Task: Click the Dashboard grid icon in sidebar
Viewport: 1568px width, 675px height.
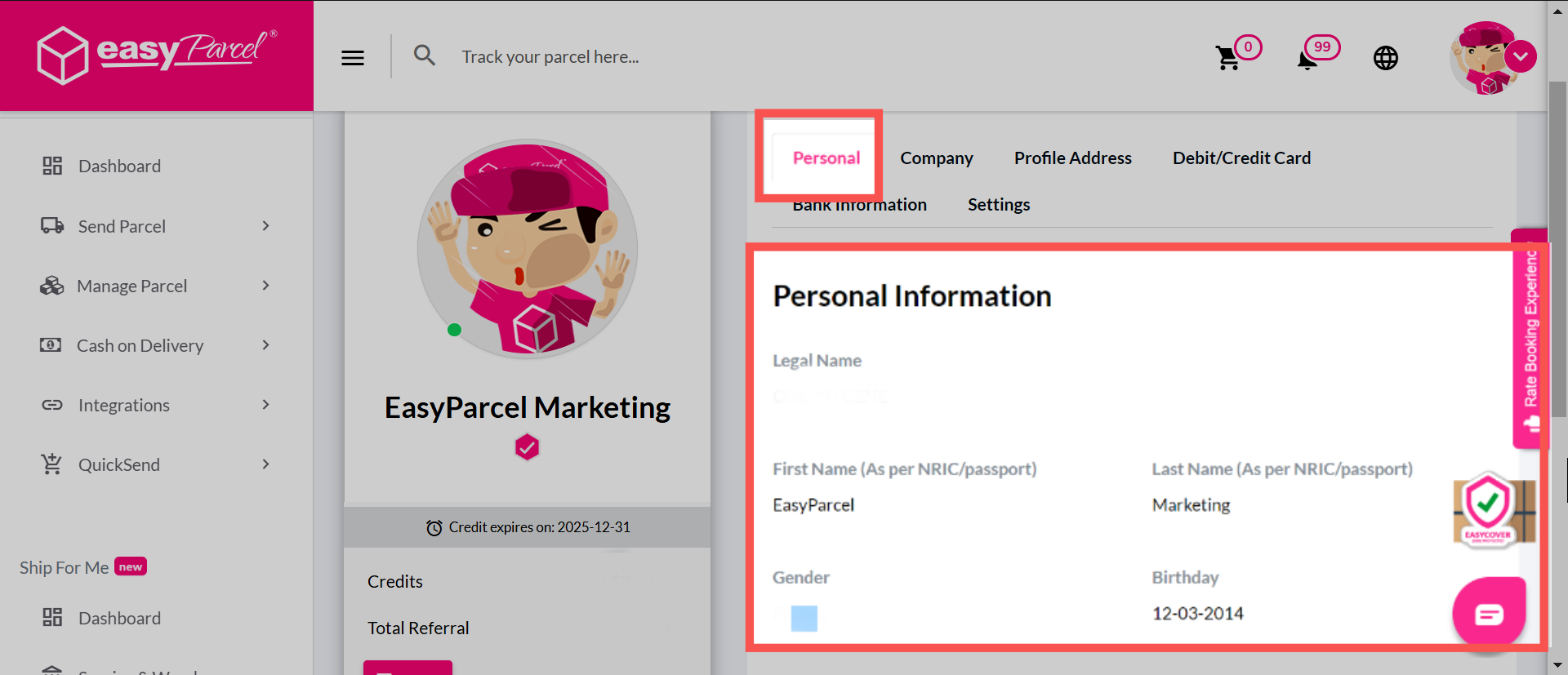Action: pos(52,166)
